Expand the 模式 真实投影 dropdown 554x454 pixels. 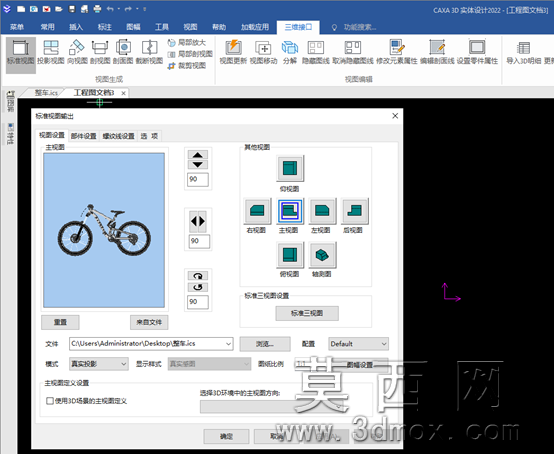coord(99,364)
